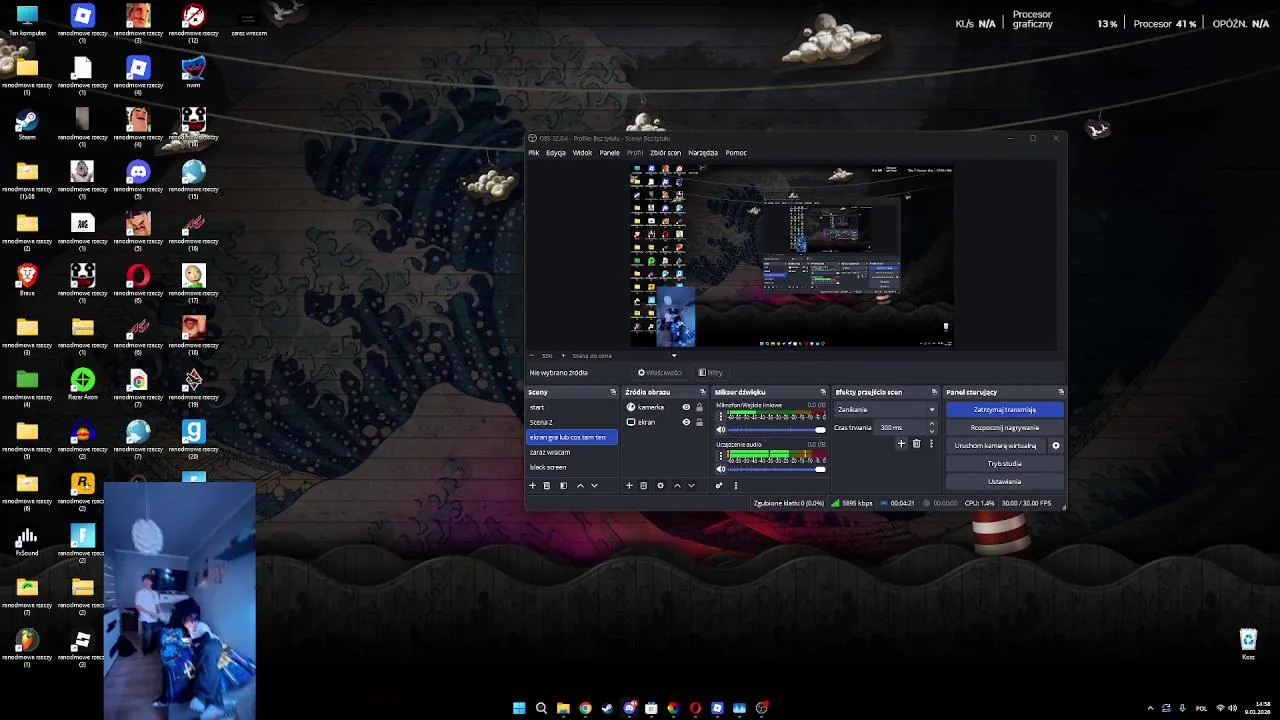Undock the Mikser dźwięku panel

click(x=823, y=392)
